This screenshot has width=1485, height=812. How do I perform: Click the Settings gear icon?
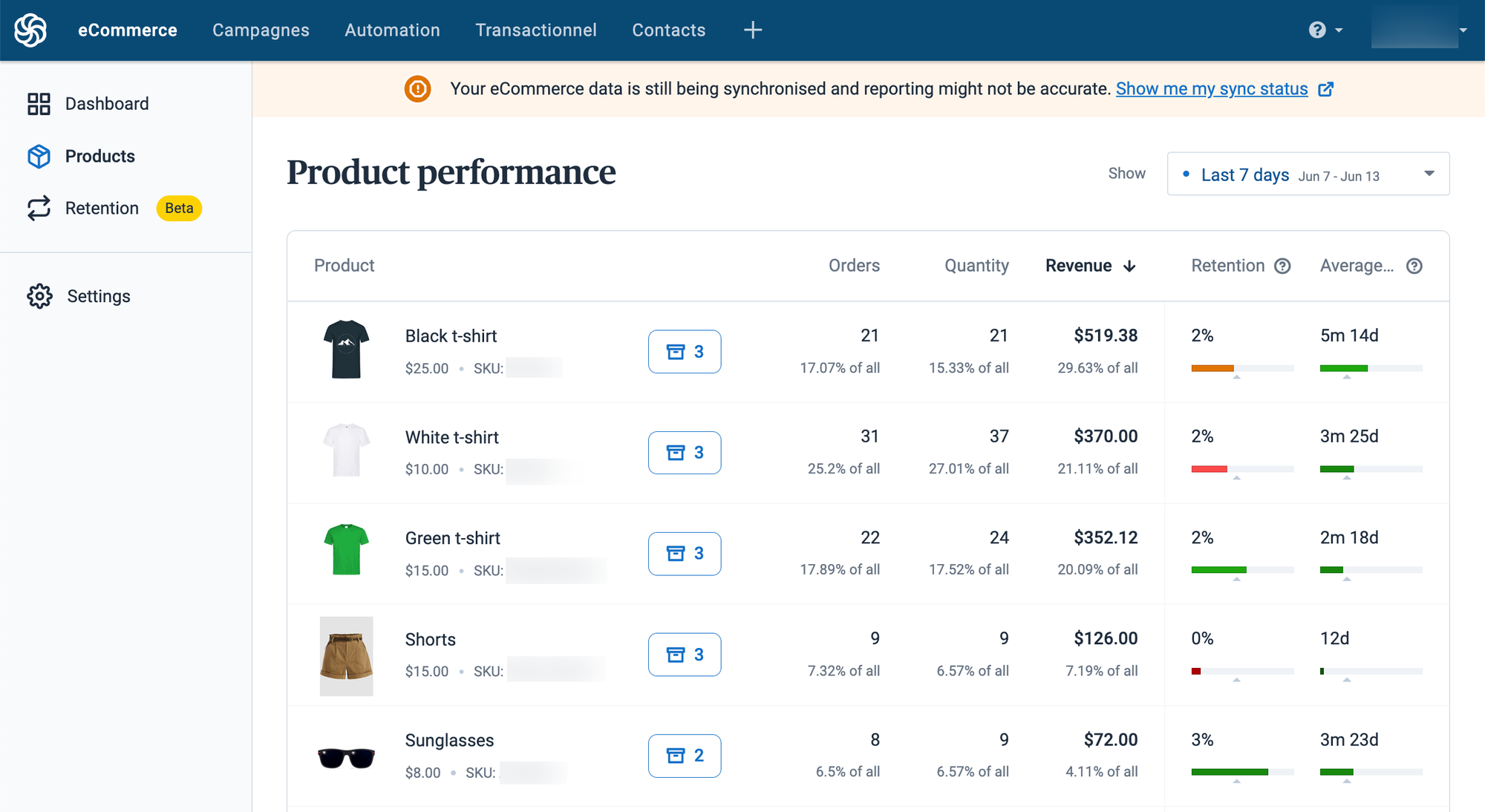(x=39, y=296)
